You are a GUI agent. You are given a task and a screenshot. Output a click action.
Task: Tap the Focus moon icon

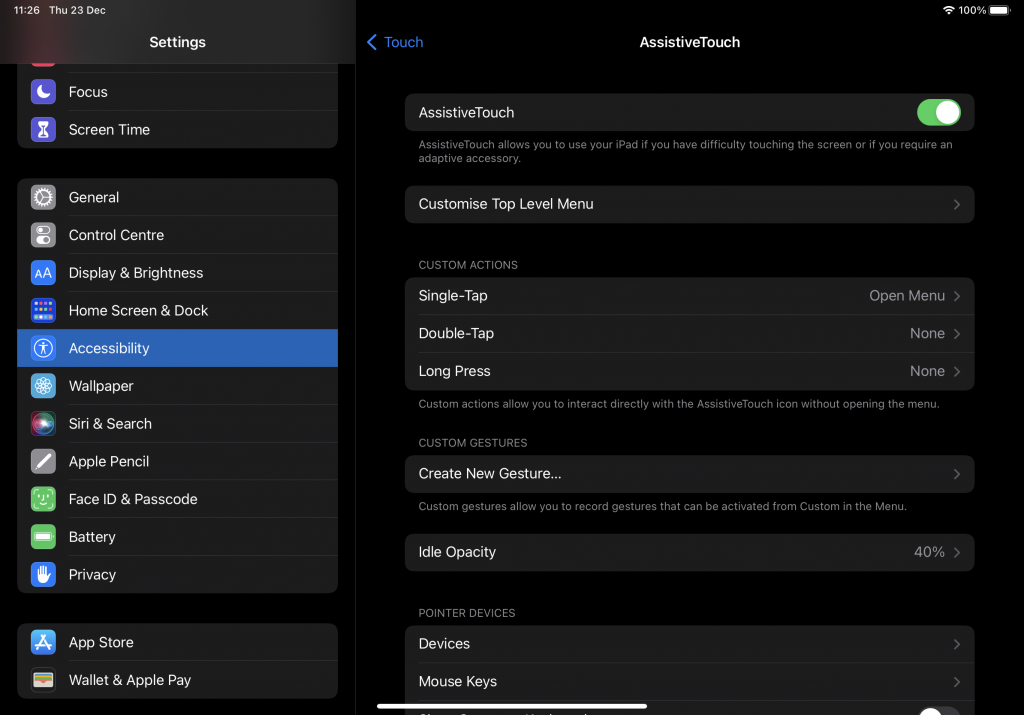[43, 91]
